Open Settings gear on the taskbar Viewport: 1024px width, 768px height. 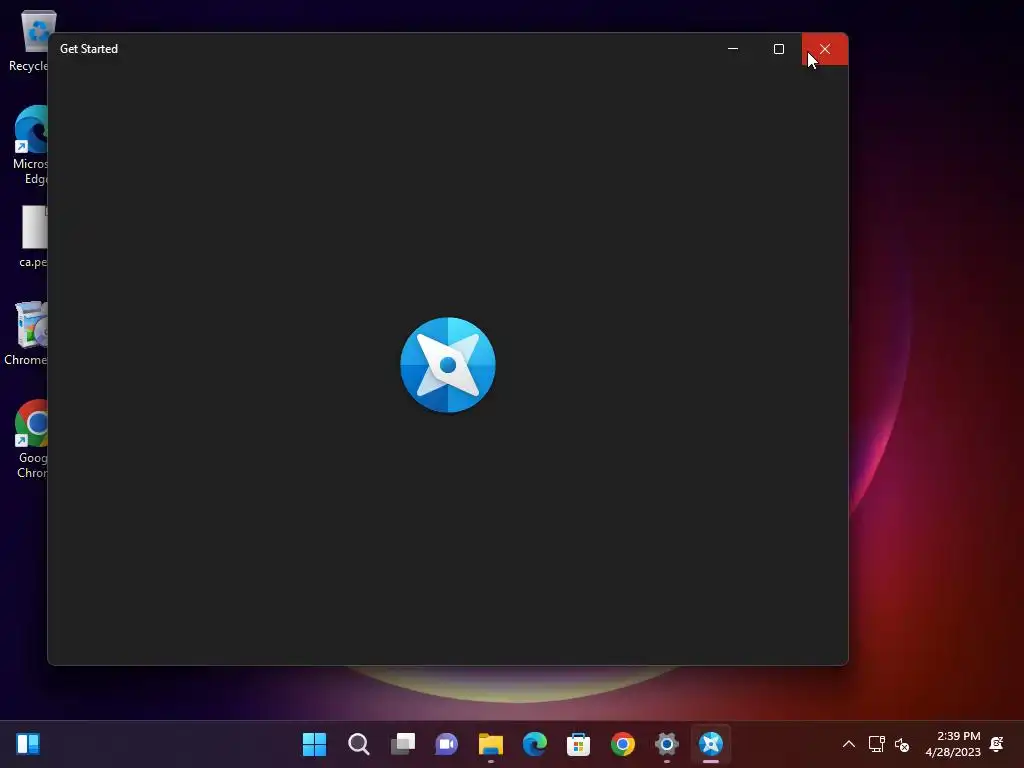(667, 744)
